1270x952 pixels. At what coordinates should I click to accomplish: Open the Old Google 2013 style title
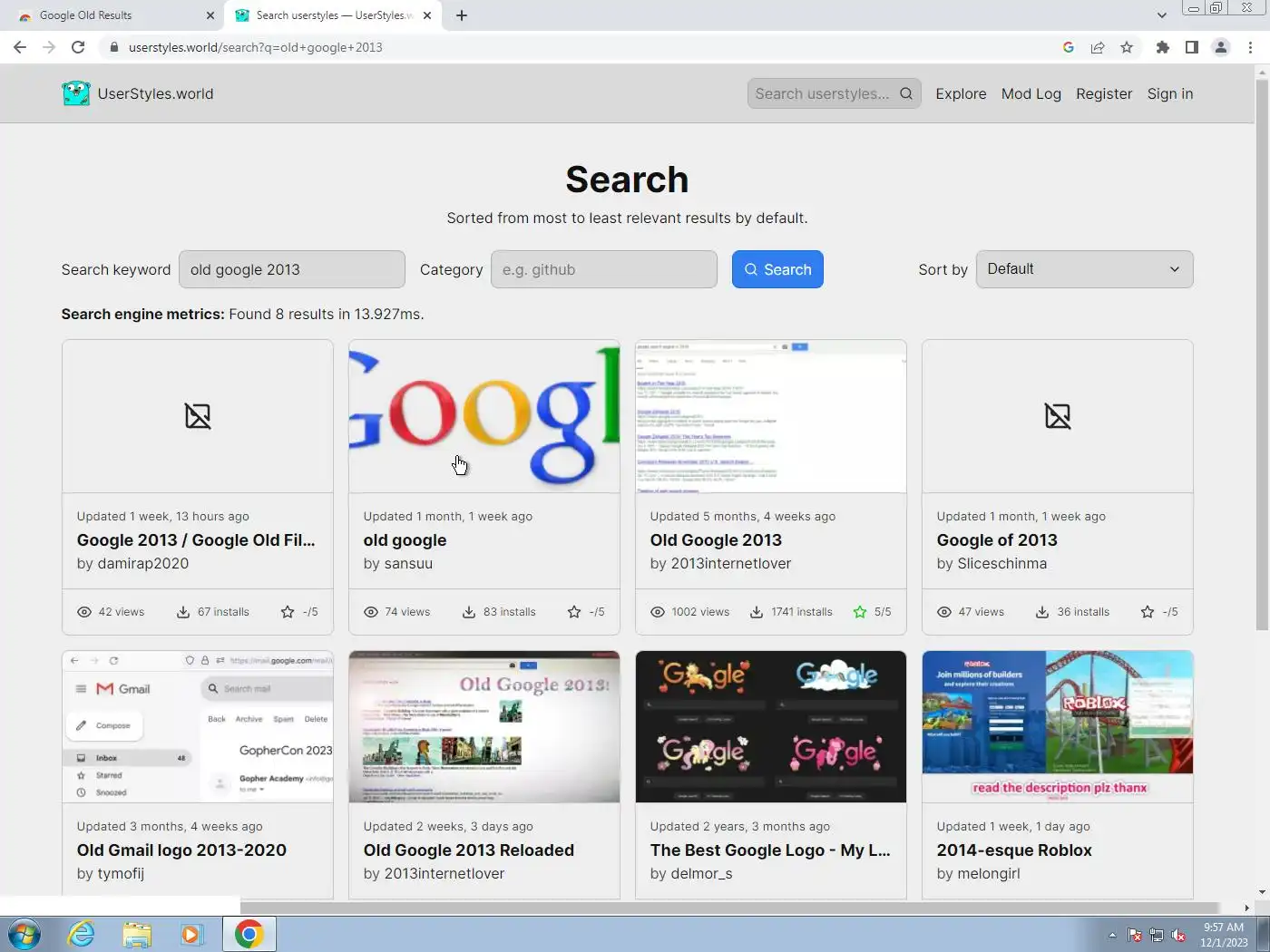coord(716,540)
